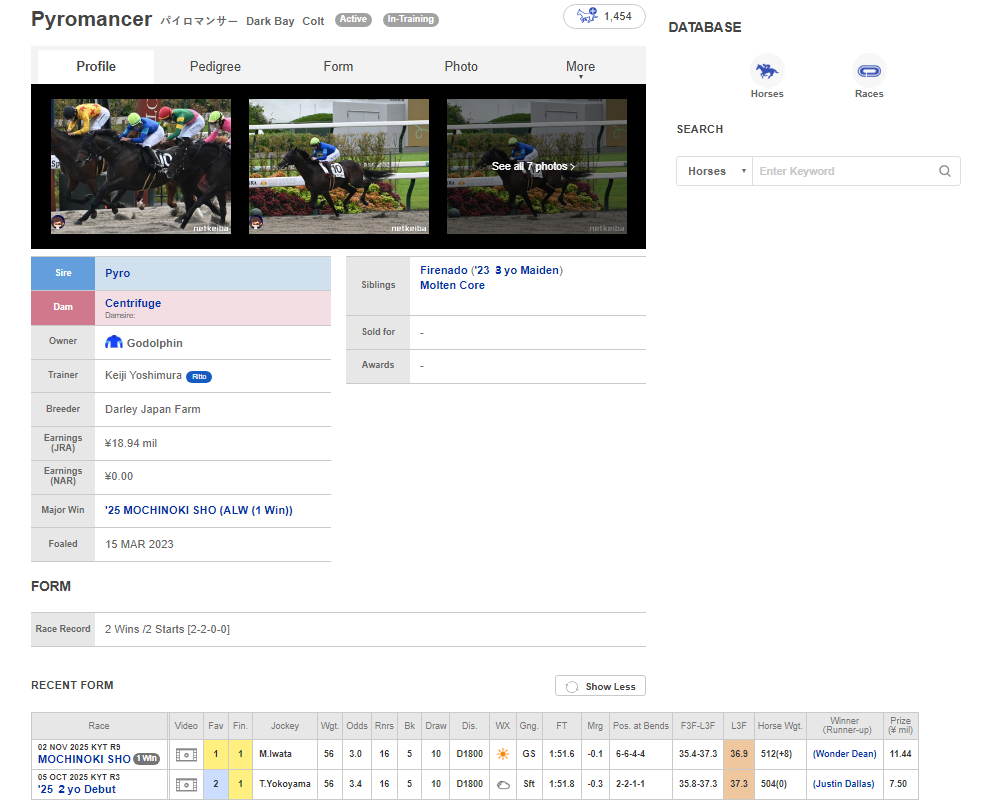Click jockey T.Yokoyama cell
The height and width of the screenshot is (809, 982).
285,784
